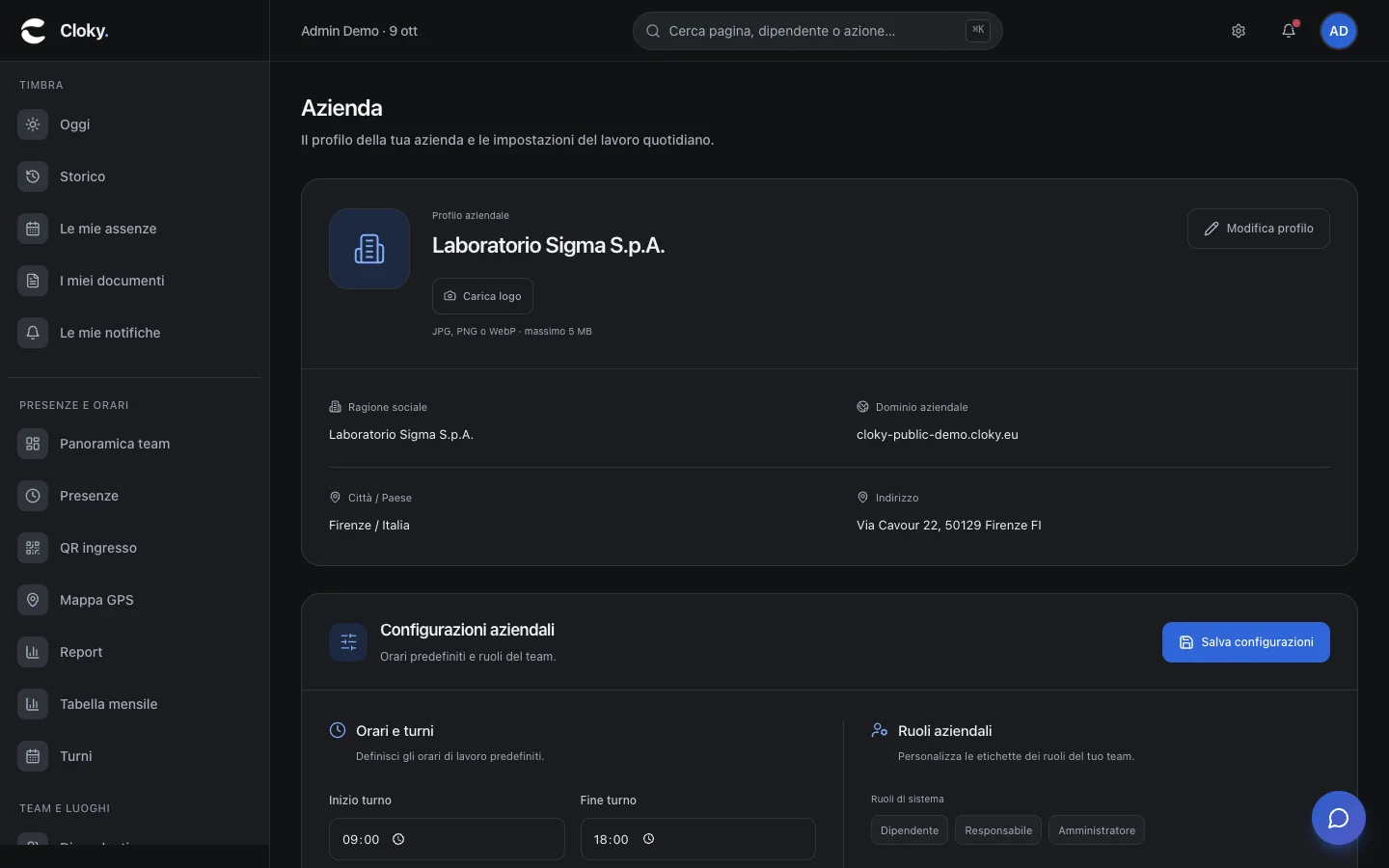Click Le mie notifiche bell icon

pyautogui.click(x=33, y=333)
